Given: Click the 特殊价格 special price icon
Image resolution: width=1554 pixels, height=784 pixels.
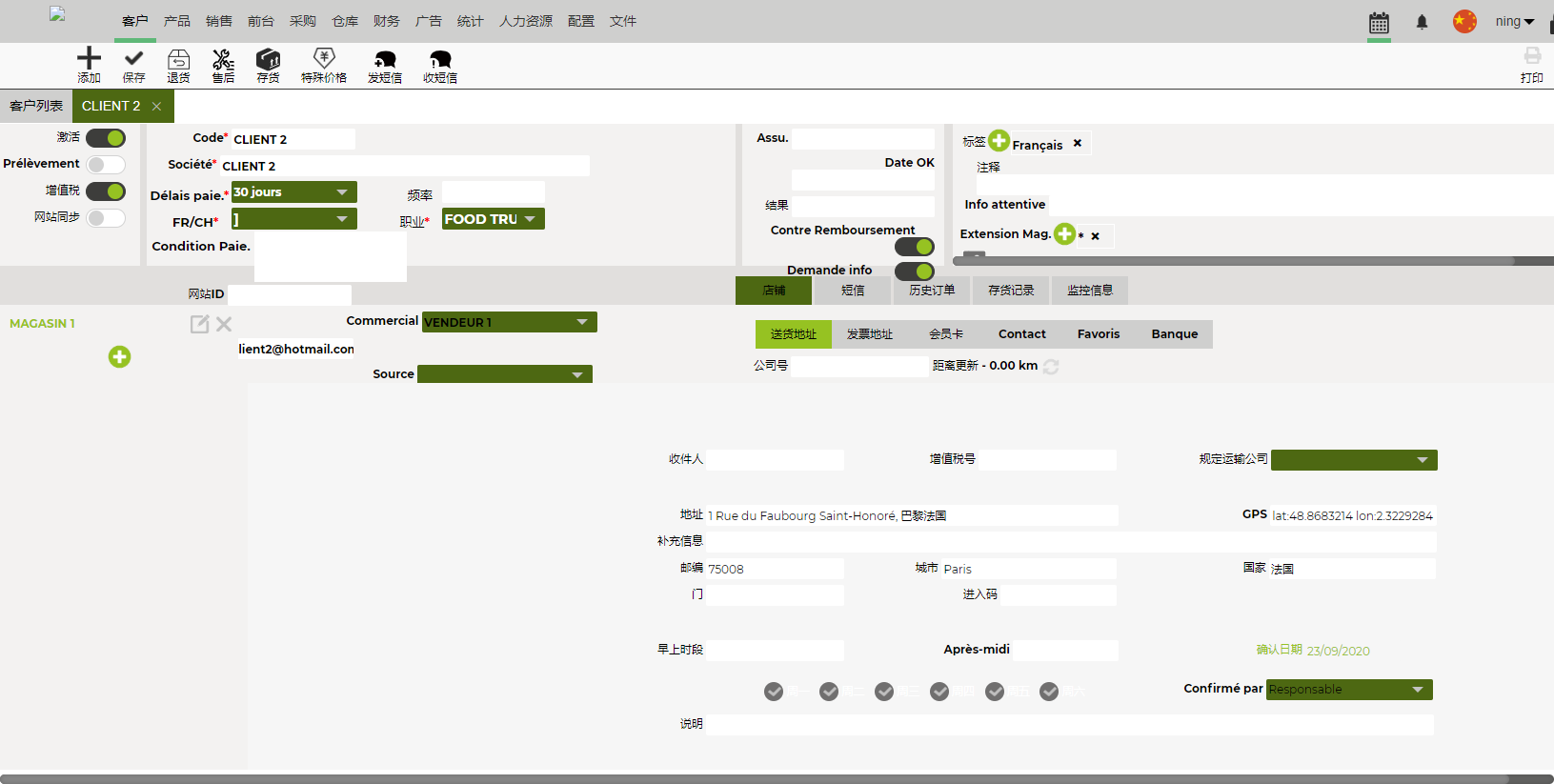Looking at the screenshot, I should 324,59.
